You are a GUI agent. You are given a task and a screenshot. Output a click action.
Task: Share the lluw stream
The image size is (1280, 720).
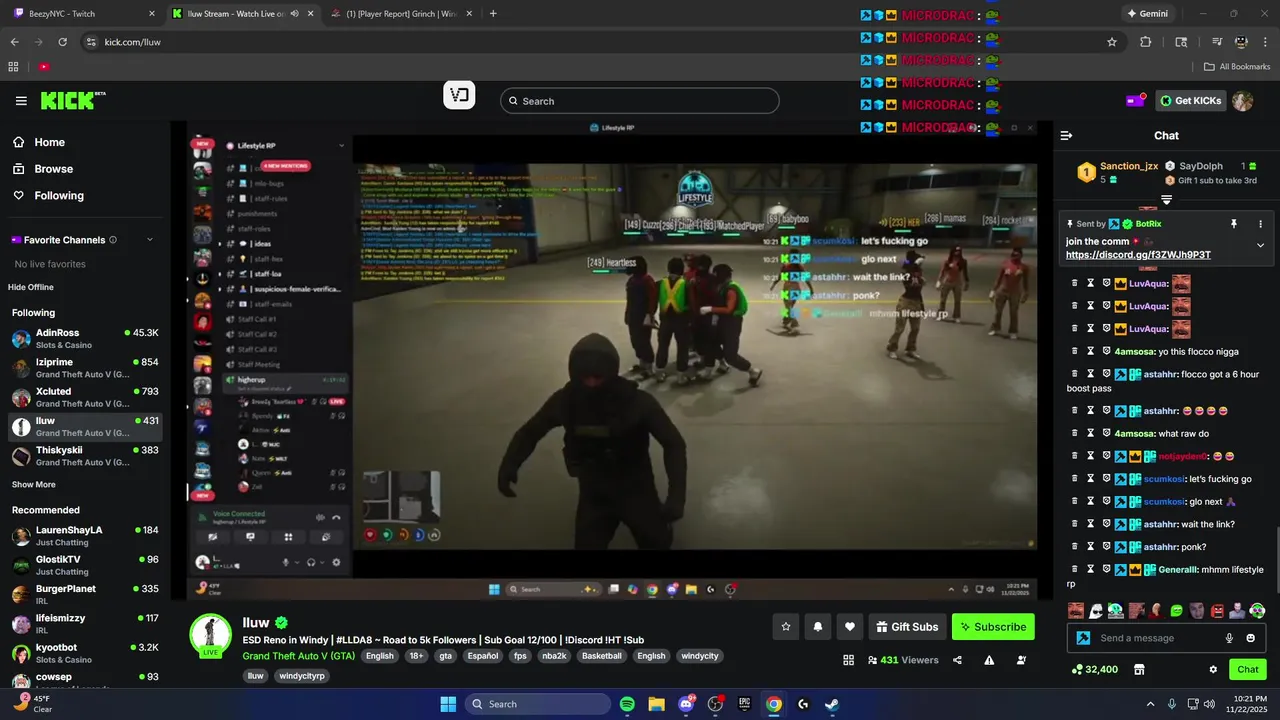tap(957, 660)
